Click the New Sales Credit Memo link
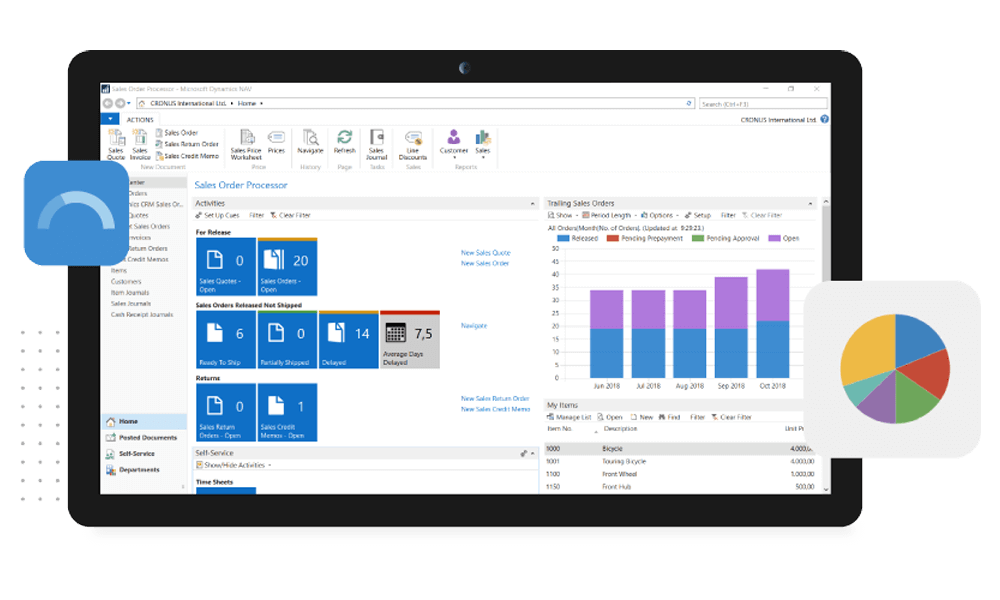Image resolution: width=1000 pixels, height=600 pixels. (x=496, y=409)
